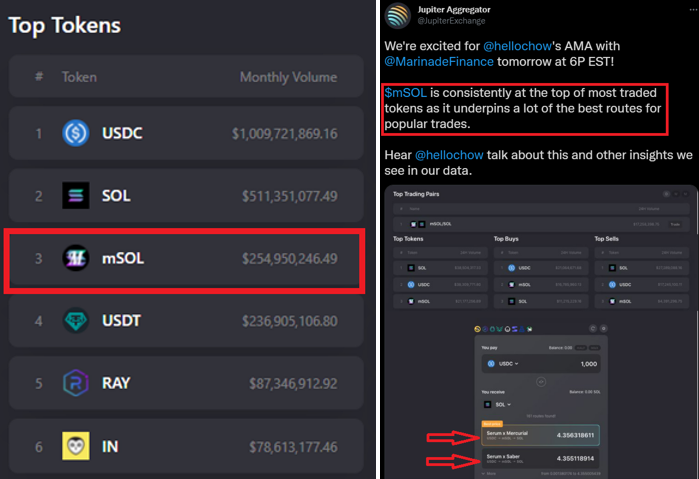The width and height of the screenshot is (699, 479).
Task: Open the USDC pay-token dropdown in swap widget
Action: (503, 363)
